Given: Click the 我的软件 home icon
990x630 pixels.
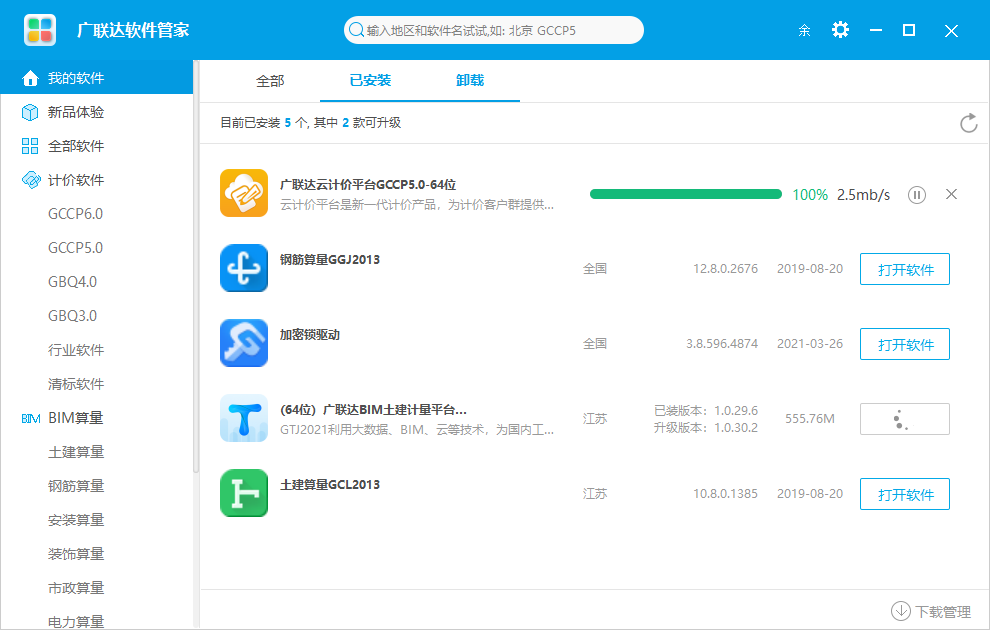Looking at the screenshot, I should pos(30,78).
